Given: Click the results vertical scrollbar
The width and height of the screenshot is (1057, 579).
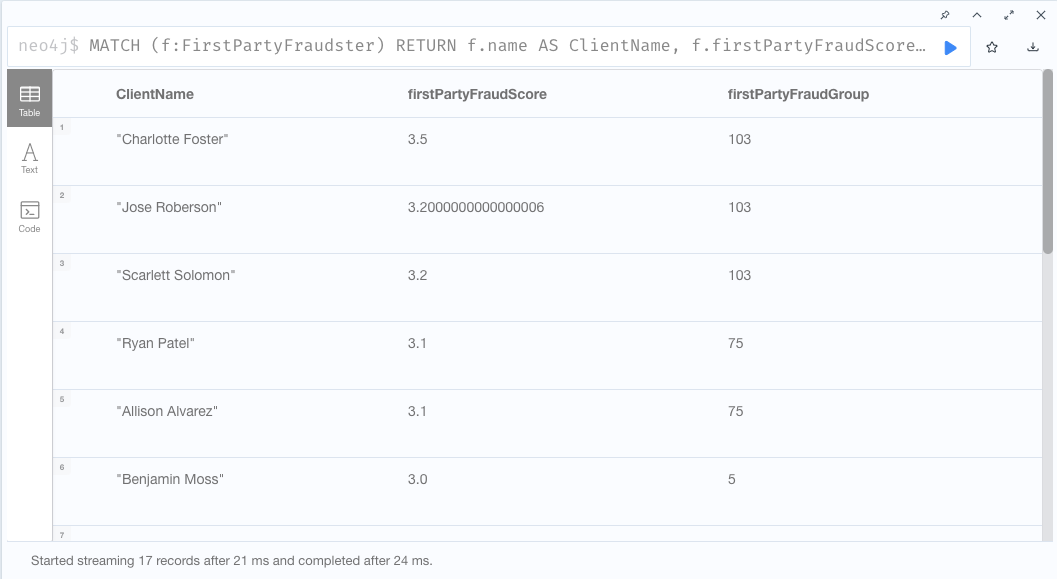Looking at the screenshot, I should coord(1048,162).
